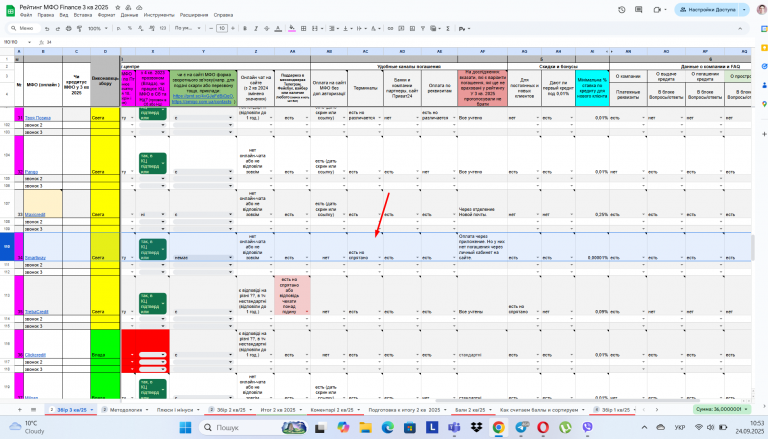Open the number format 123 menu
This screenshot has height=439, width=768.
coord(163,28)
